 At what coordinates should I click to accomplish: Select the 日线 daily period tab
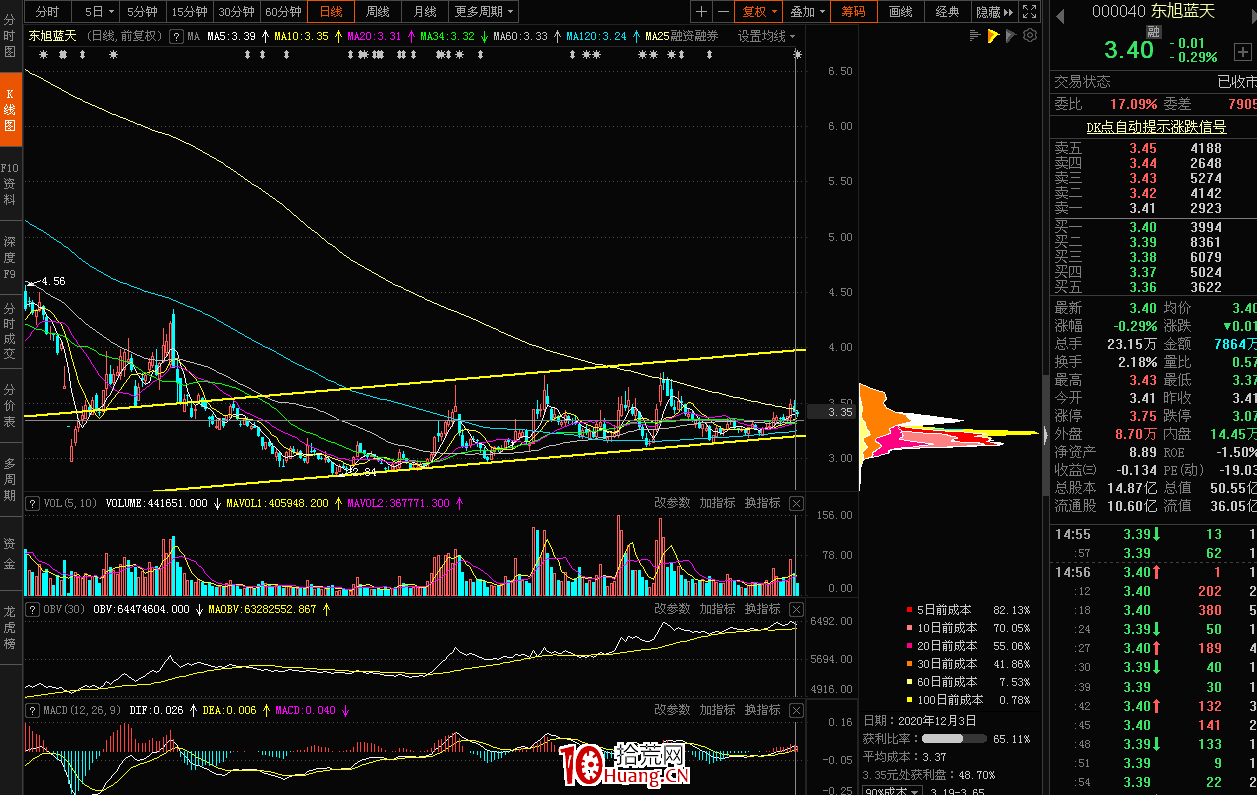point(331,12)
